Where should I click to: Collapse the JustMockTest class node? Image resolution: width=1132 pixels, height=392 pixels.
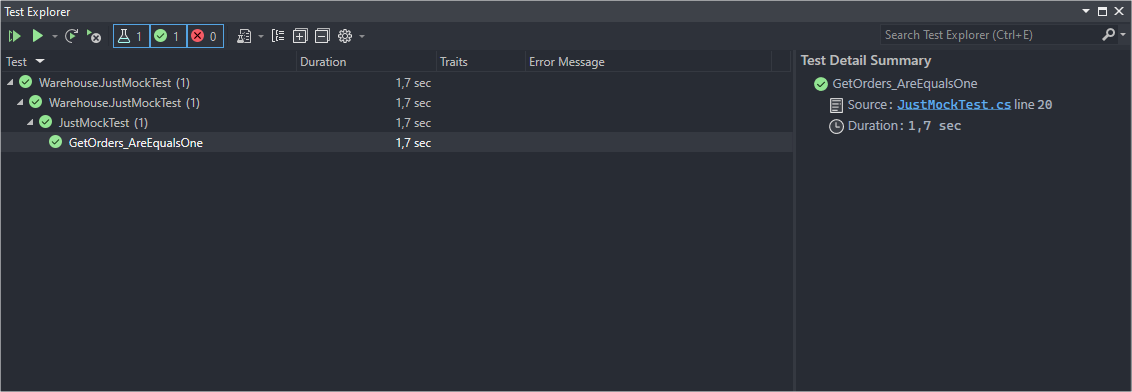pyautogui.click(x=30, y=123)
